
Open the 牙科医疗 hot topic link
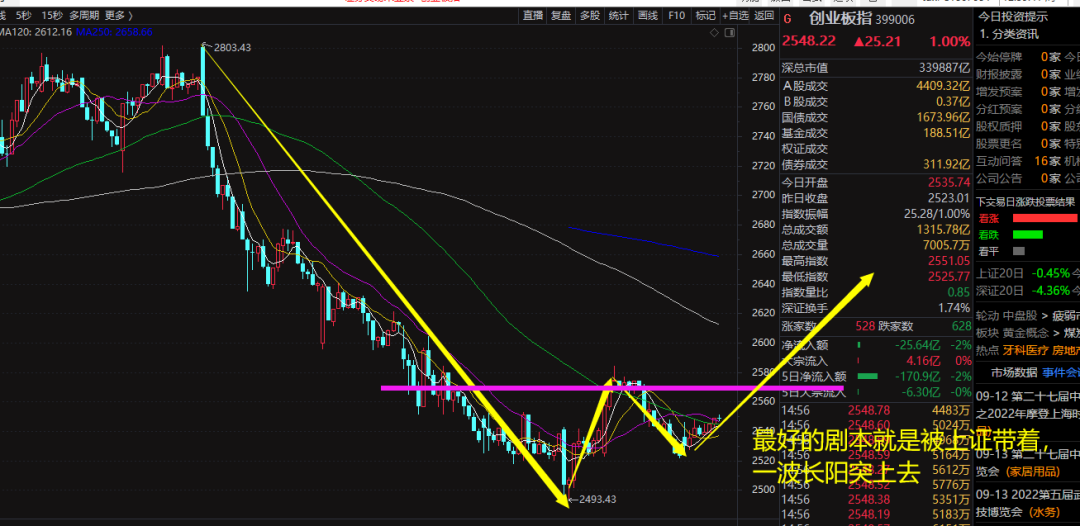click(1024, 350)
